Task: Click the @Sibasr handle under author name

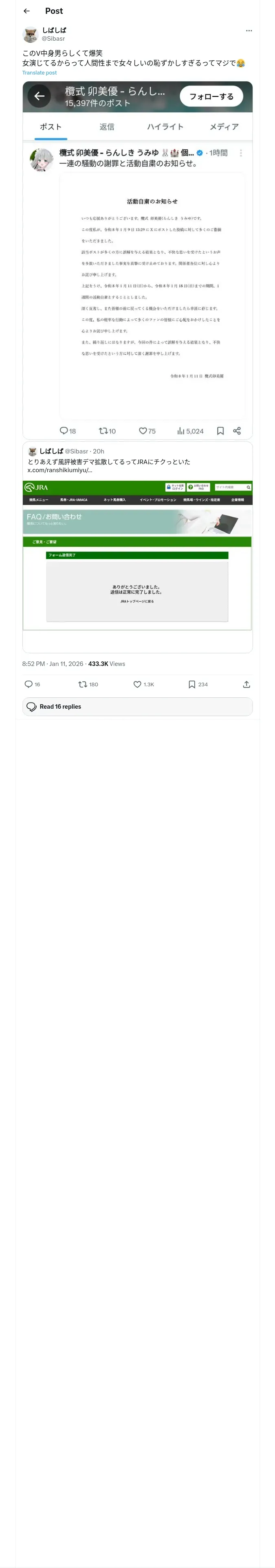Action: 53,38
